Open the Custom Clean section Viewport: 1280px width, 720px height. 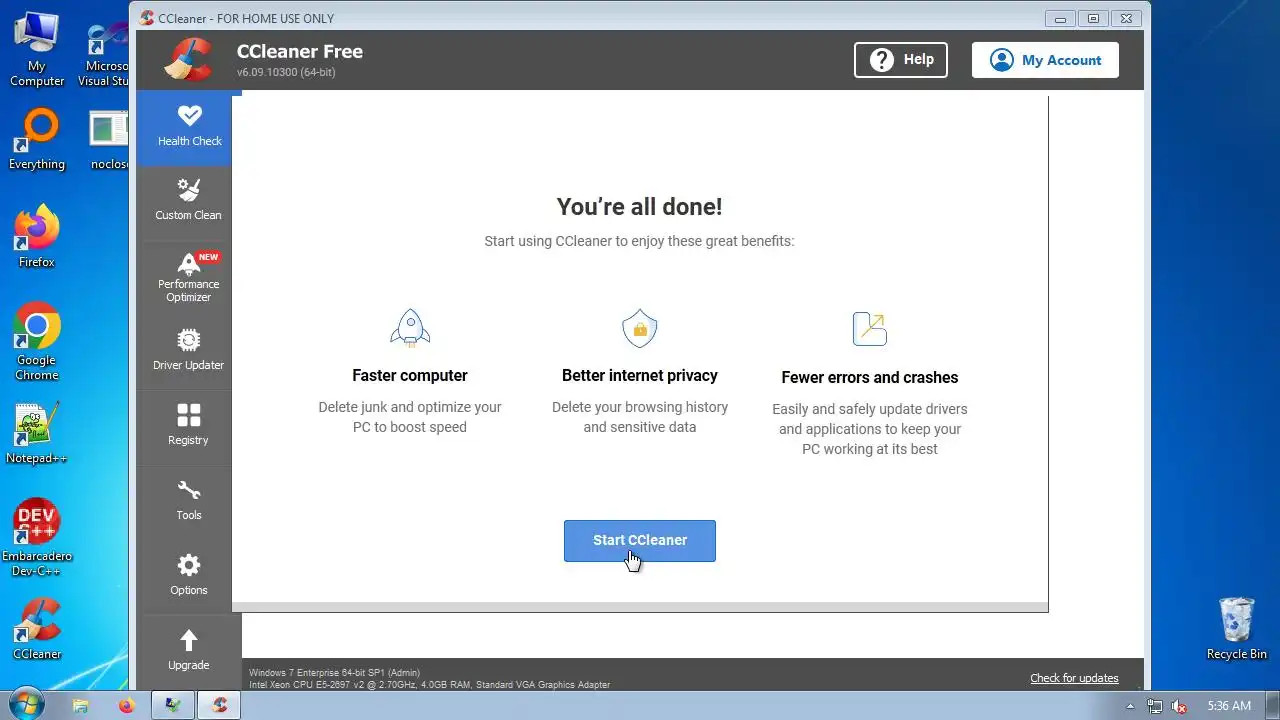click(188, 199)
